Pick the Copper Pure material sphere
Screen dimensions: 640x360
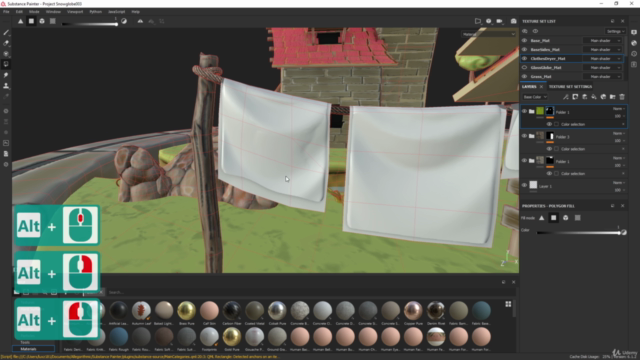[413, 311]
